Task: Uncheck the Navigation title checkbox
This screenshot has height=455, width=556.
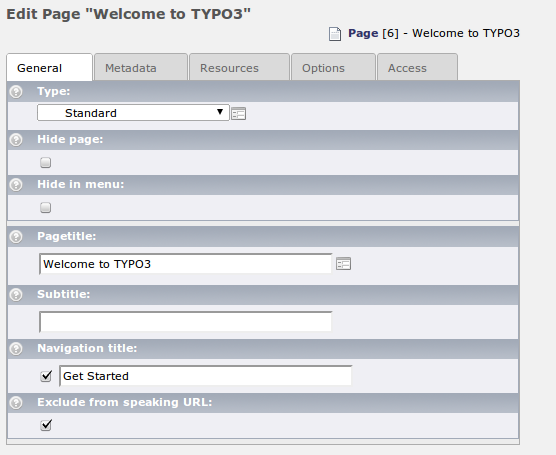Action: pyautogui.click(x=46, y=376)
